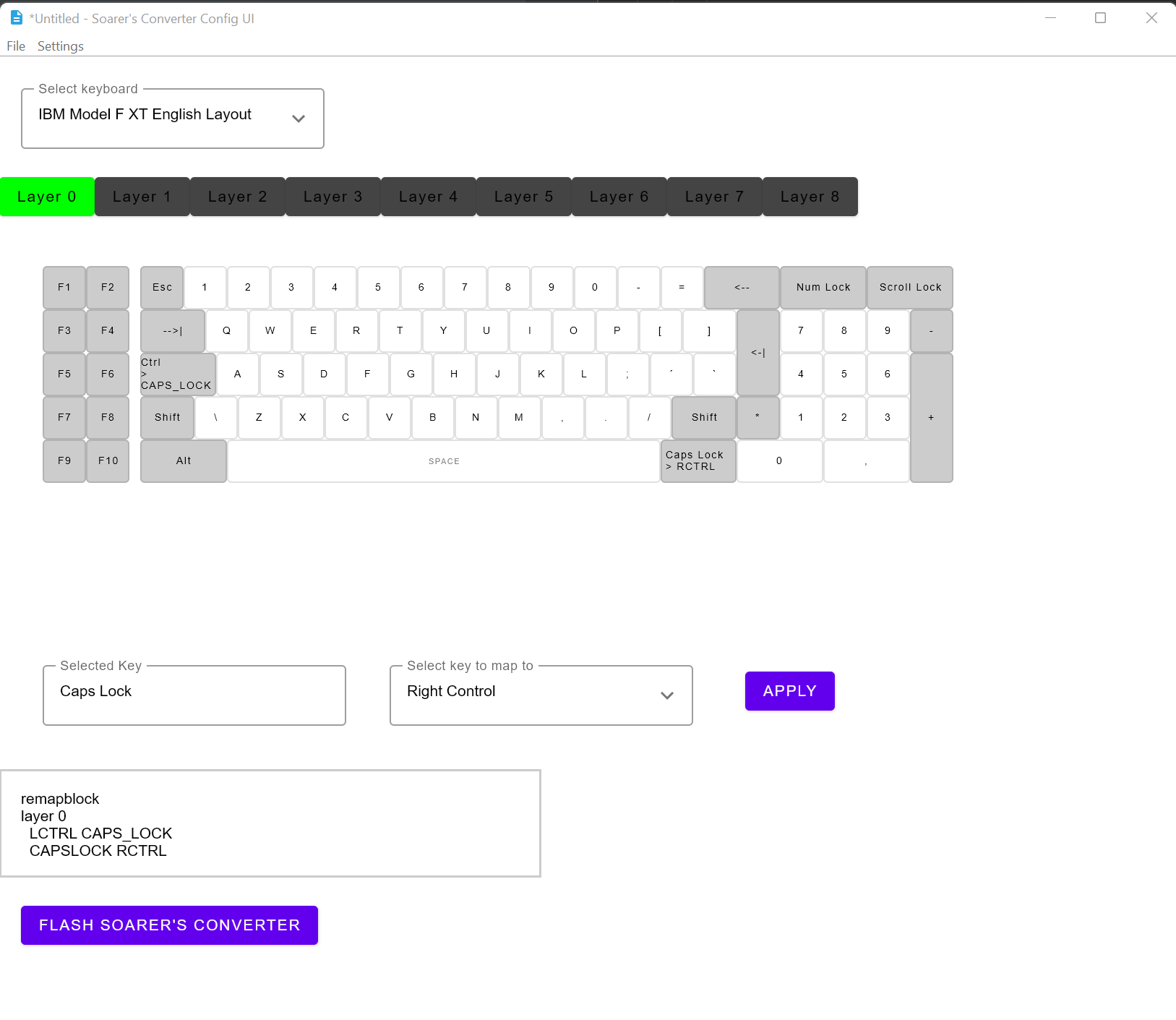Select the Layer 4 tab
The image size is (1176, 1020).
(x=428, y=196)
